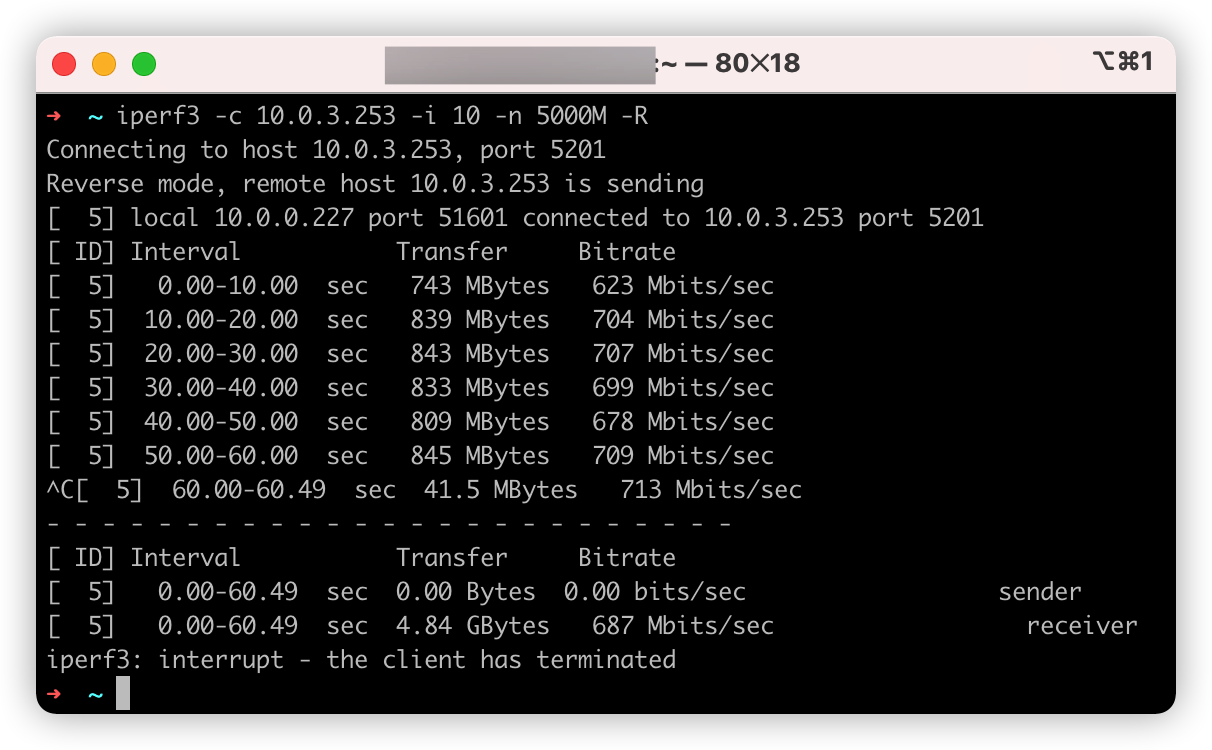Click the "Reverse mode" output line
This screenshot has width=1212, height=750.
click(x=375, y=184)
